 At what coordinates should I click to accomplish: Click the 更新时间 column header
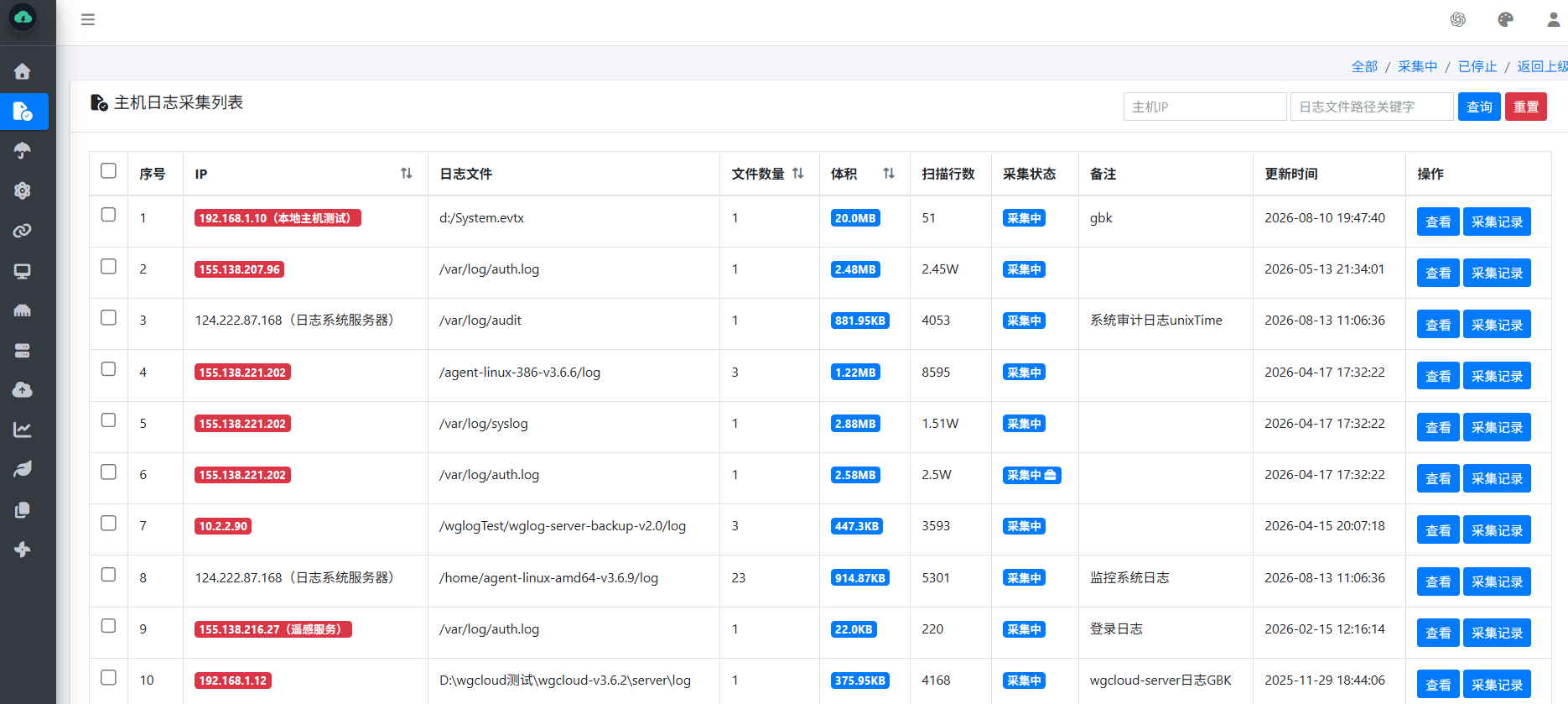coord(1291,174)
